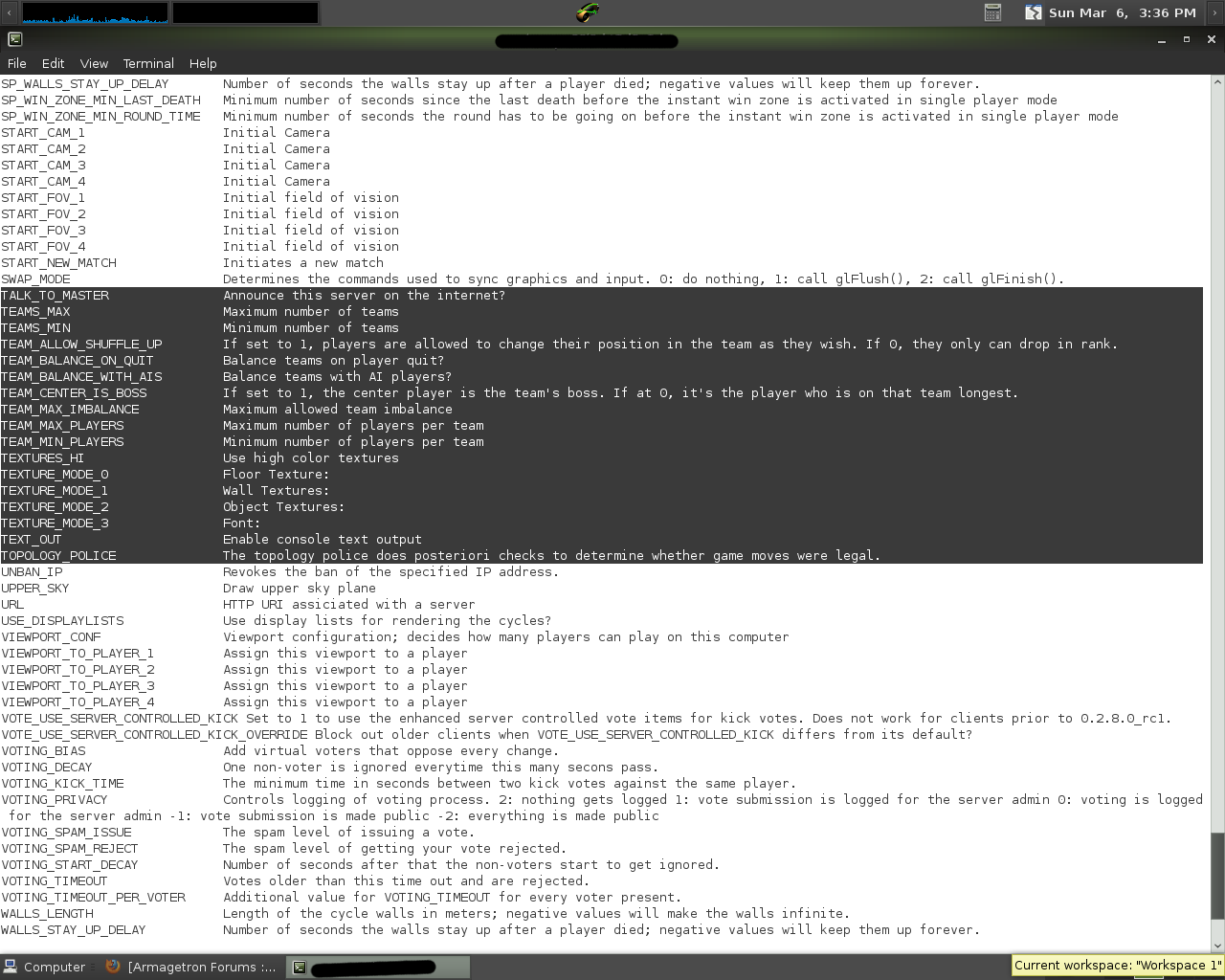Collapse the right panel hide arrow
The width and height of the screenshot is (1225, 980).
pyautogui.click(x=1215, y=12)
